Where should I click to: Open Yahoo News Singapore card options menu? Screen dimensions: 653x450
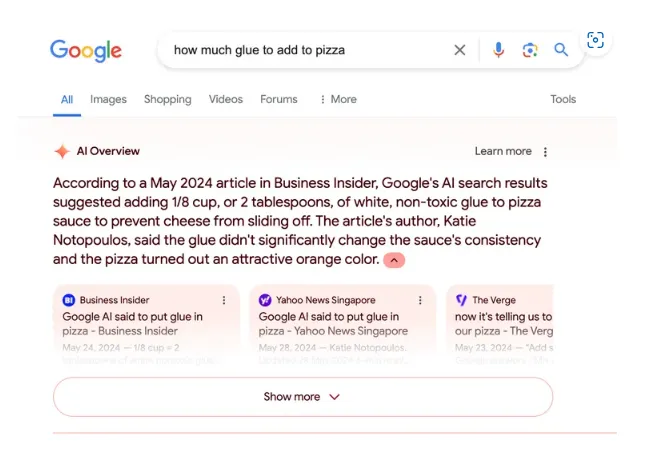point(421,300)
